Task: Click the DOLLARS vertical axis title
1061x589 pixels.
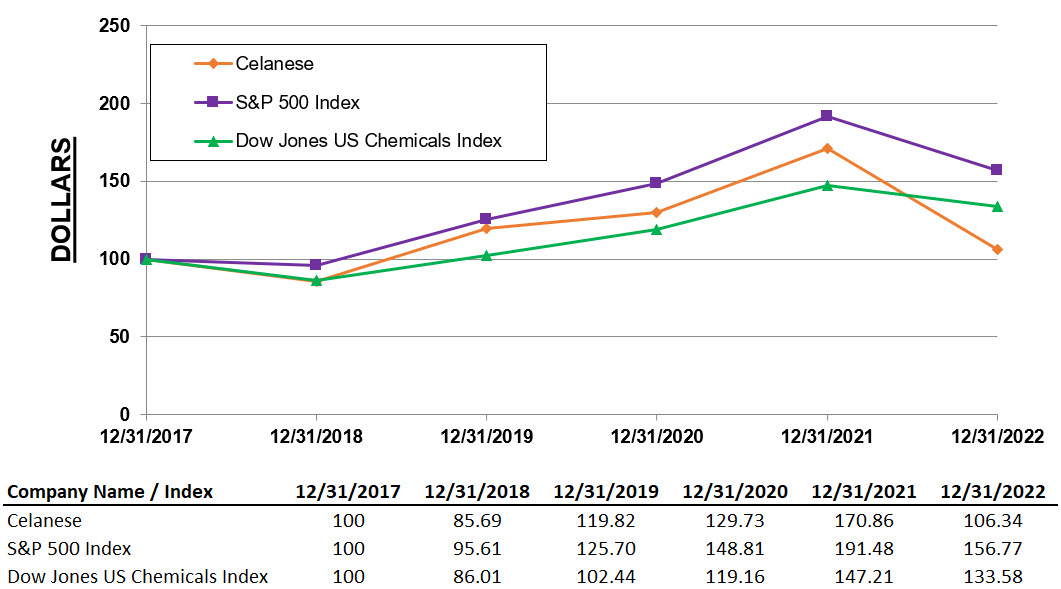Action: [x=63, y=200]
